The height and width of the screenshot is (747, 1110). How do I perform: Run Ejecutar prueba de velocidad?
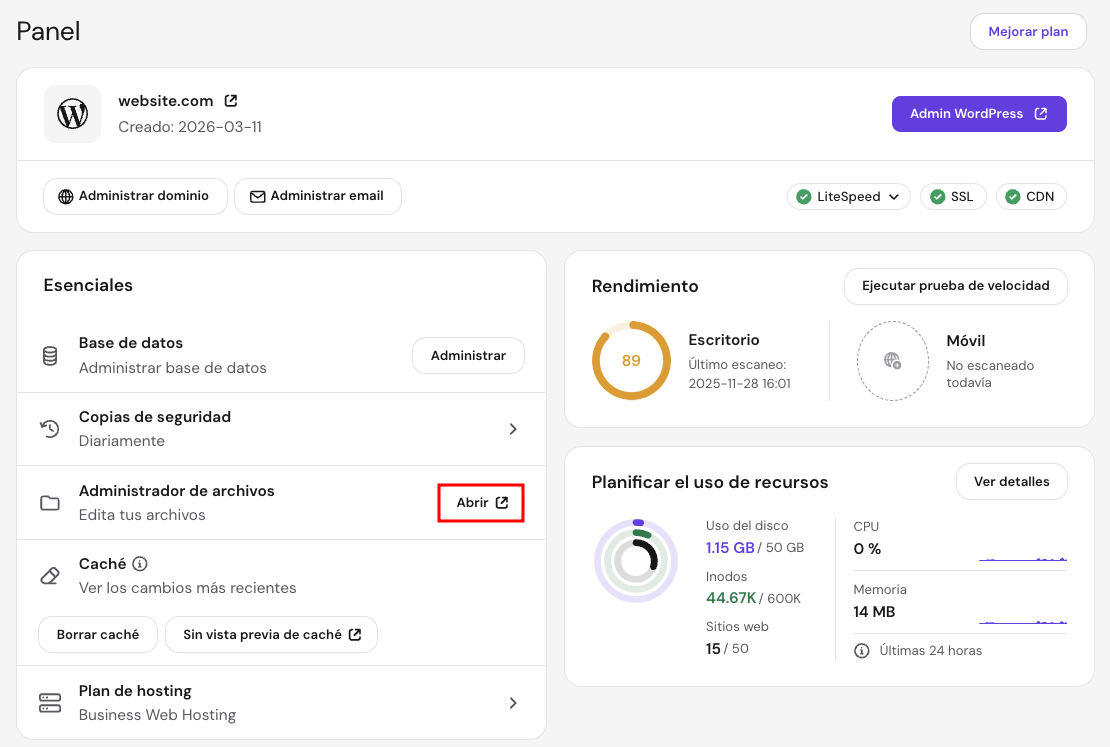click(x=956, y=286)
